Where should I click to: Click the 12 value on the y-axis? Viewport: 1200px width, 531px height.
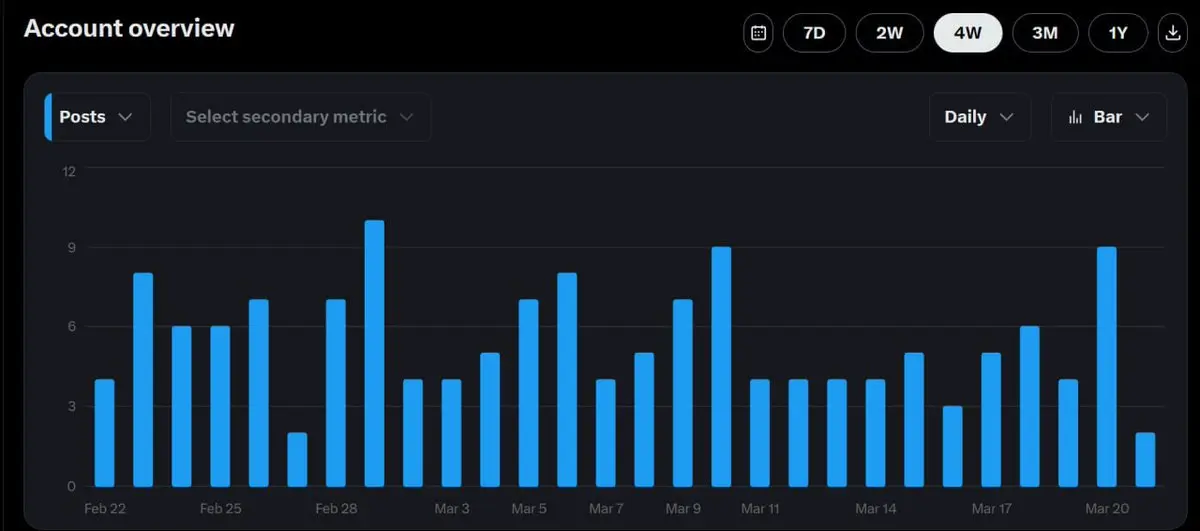click(x=69, y=172)
